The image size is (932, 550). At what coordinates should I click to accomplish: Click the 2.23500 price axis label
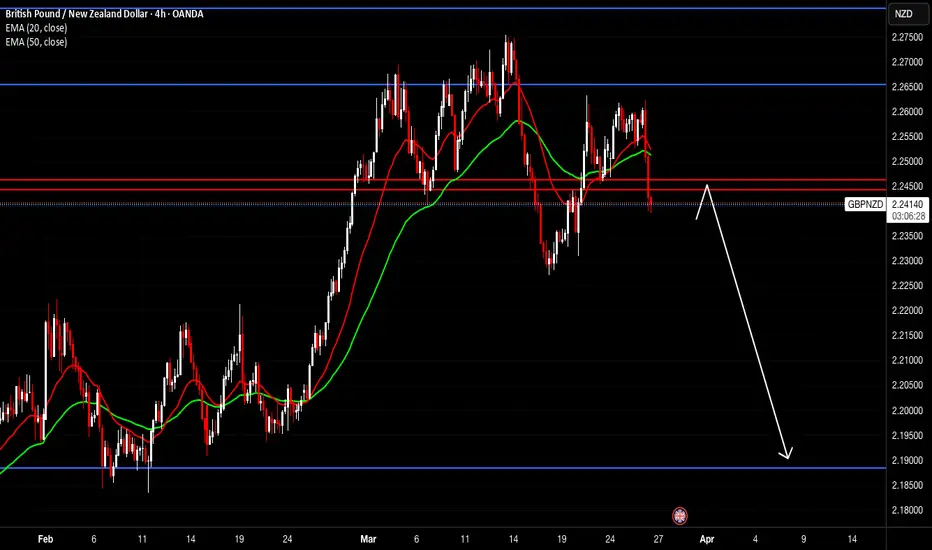(x=907, y=236)
